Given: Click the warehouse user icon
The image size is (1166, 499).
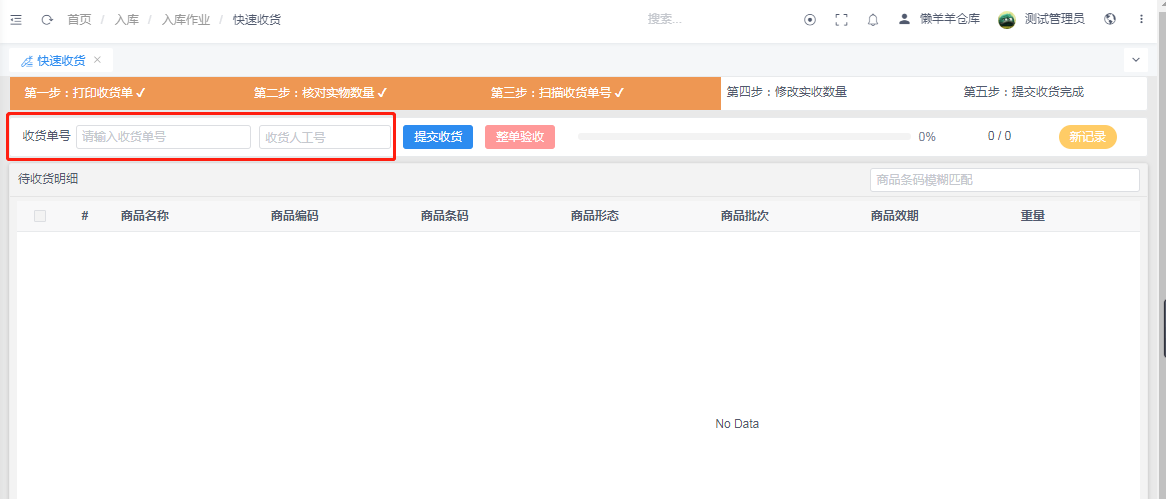Looking at the screenshot, I should point(904,19).
